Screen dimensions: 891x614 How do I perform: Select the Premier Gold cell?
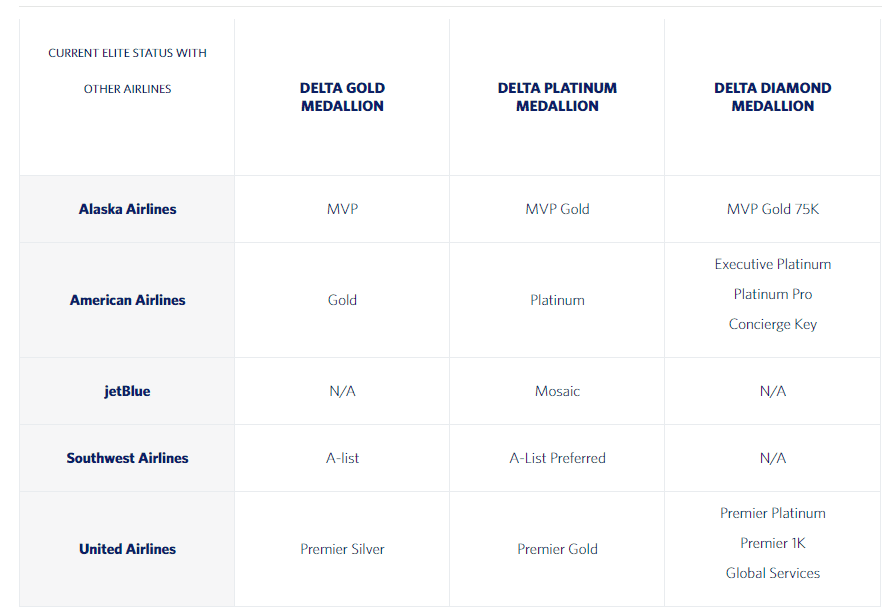[557, 549]
